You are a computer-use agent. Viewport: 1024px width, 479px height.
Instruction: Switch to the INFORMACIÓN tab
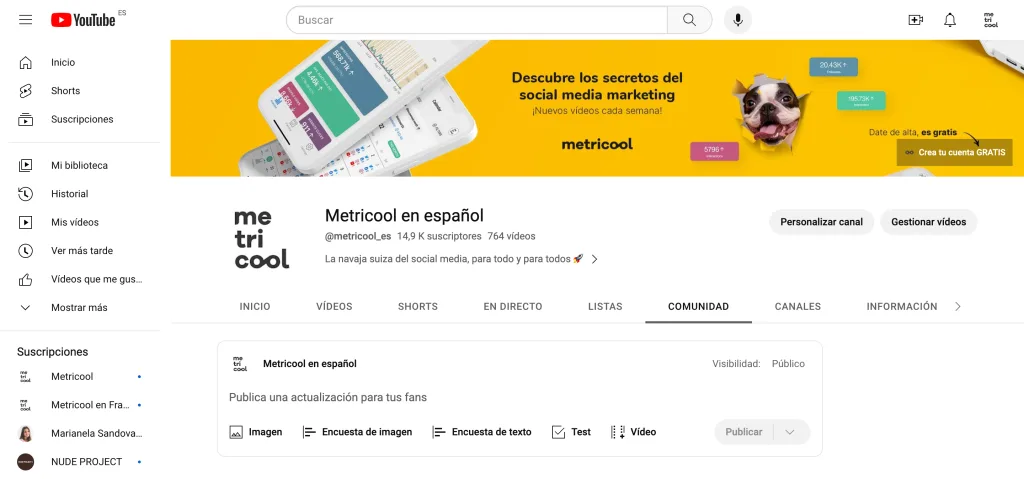902,306
